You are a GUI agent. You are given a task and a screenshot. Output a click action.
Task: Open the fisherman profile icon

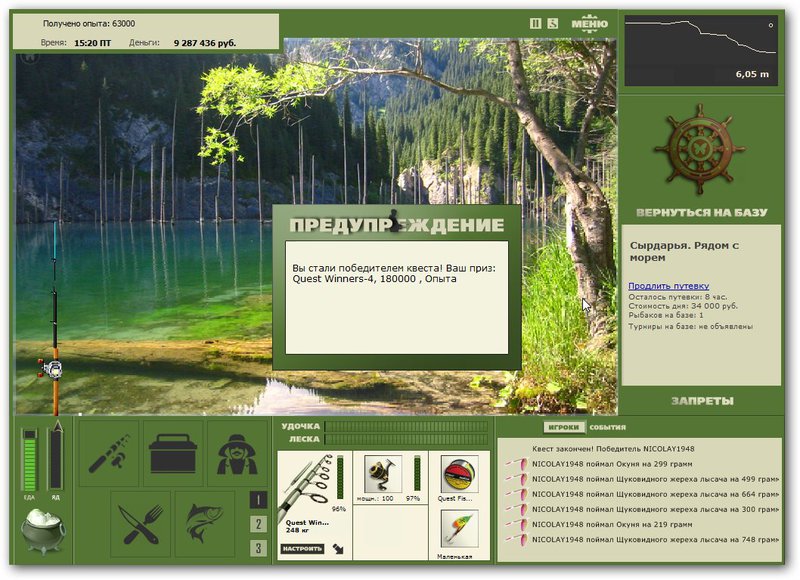coord(237,453)
